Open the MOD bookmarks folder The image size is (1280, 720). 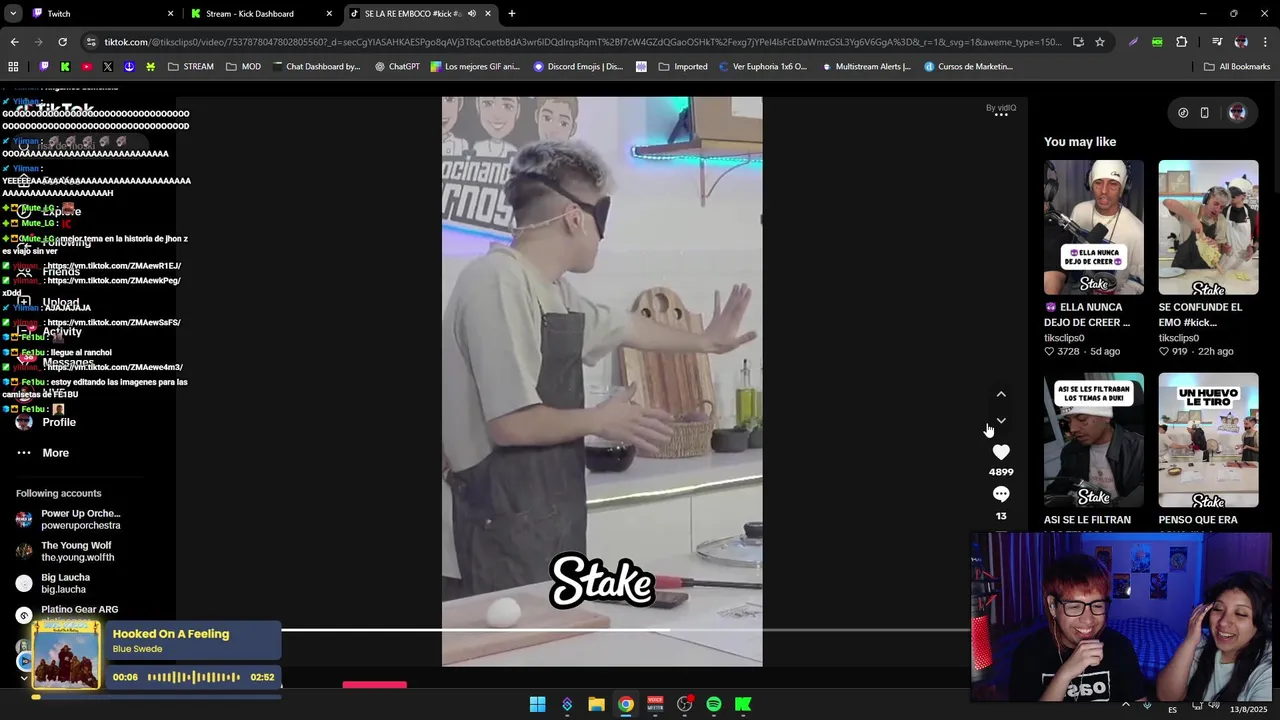[x=243, y=67]
